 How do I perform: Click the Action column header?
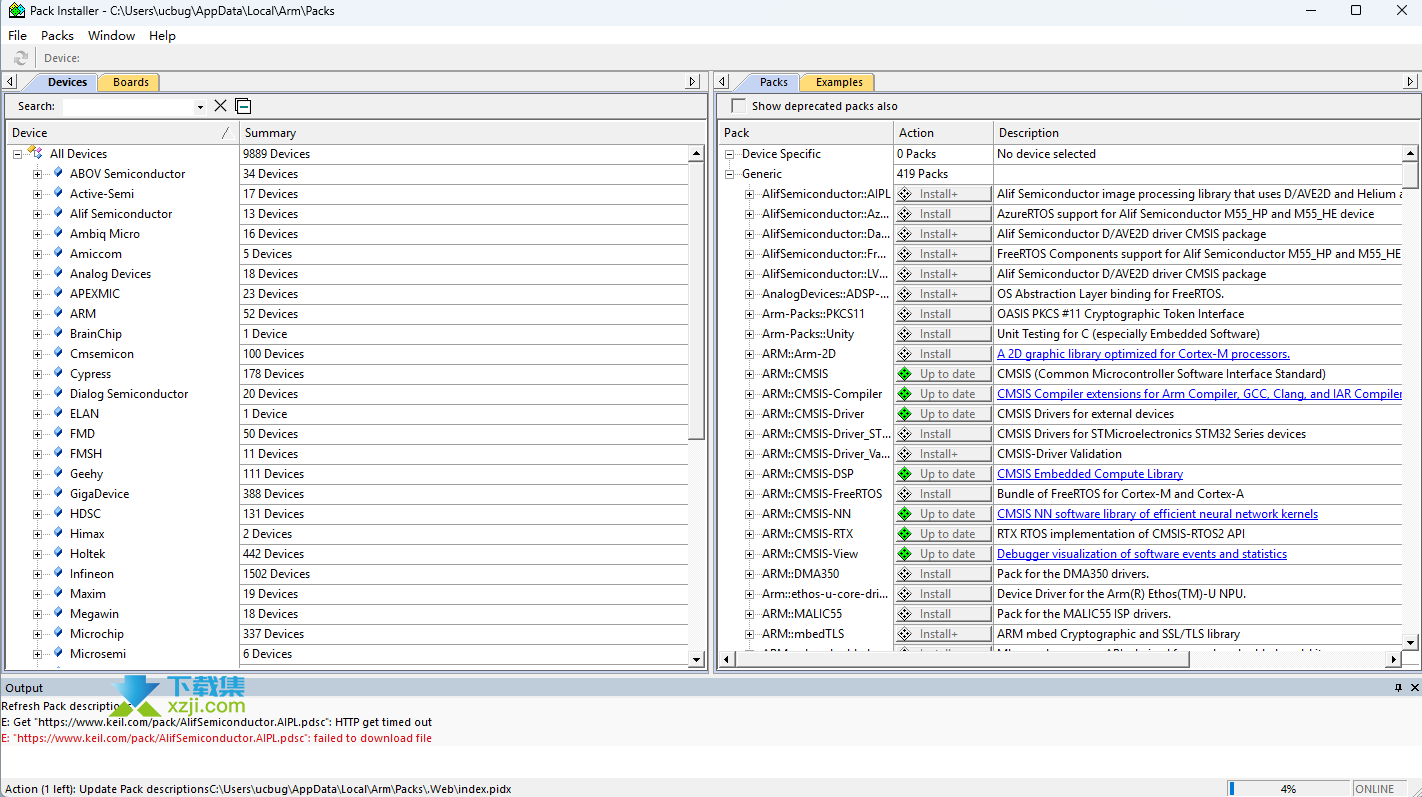click(x=944, y=133)
